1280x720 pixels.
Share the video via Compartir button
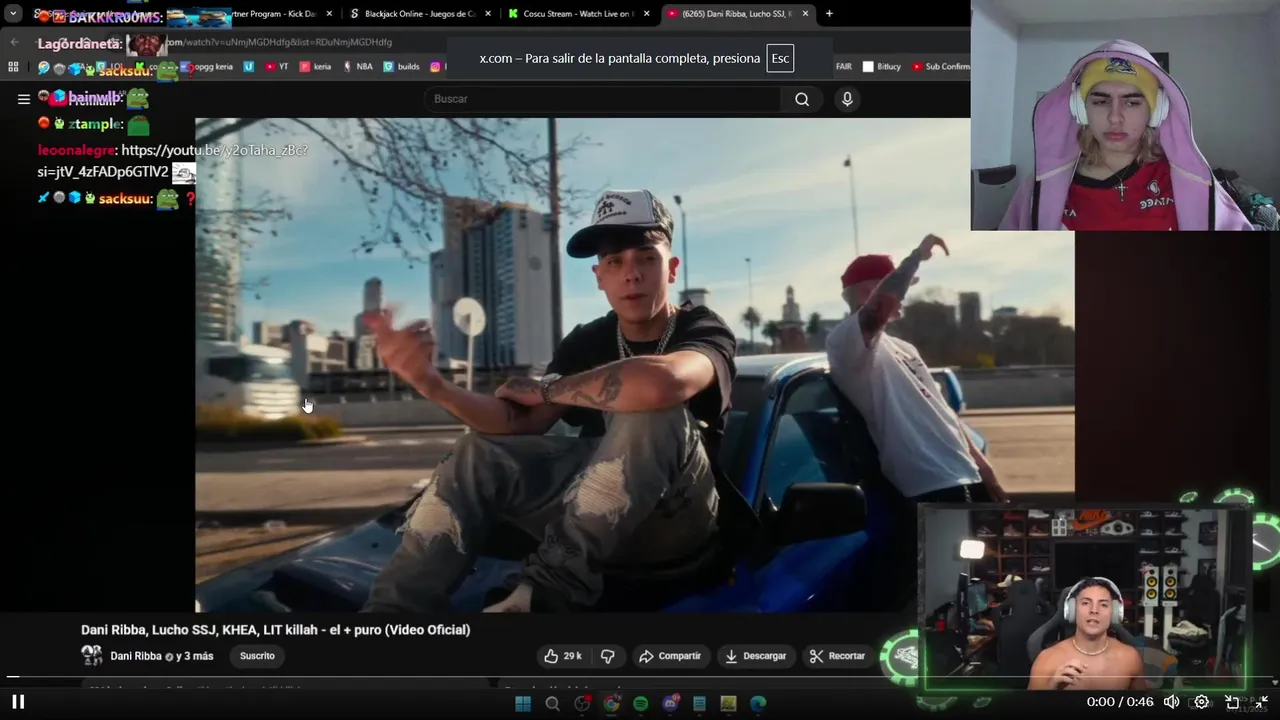670,656
